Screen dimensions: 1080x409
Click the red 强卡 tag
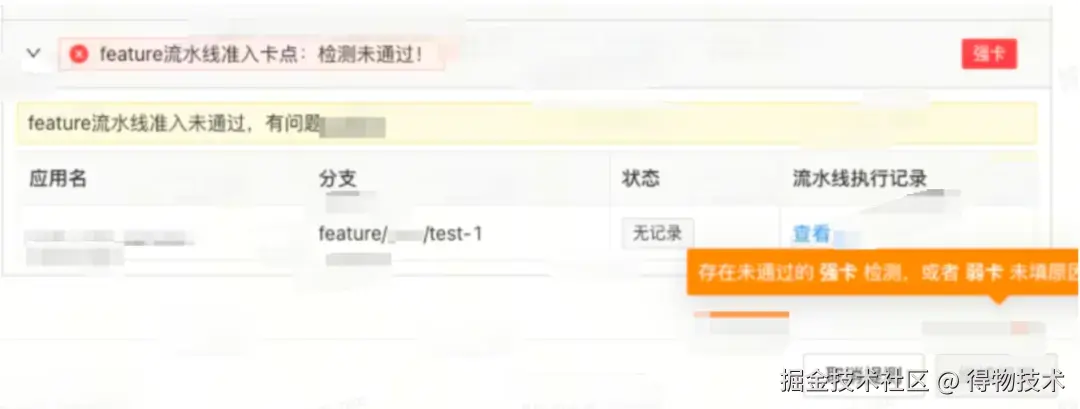[x=989, y=54]
